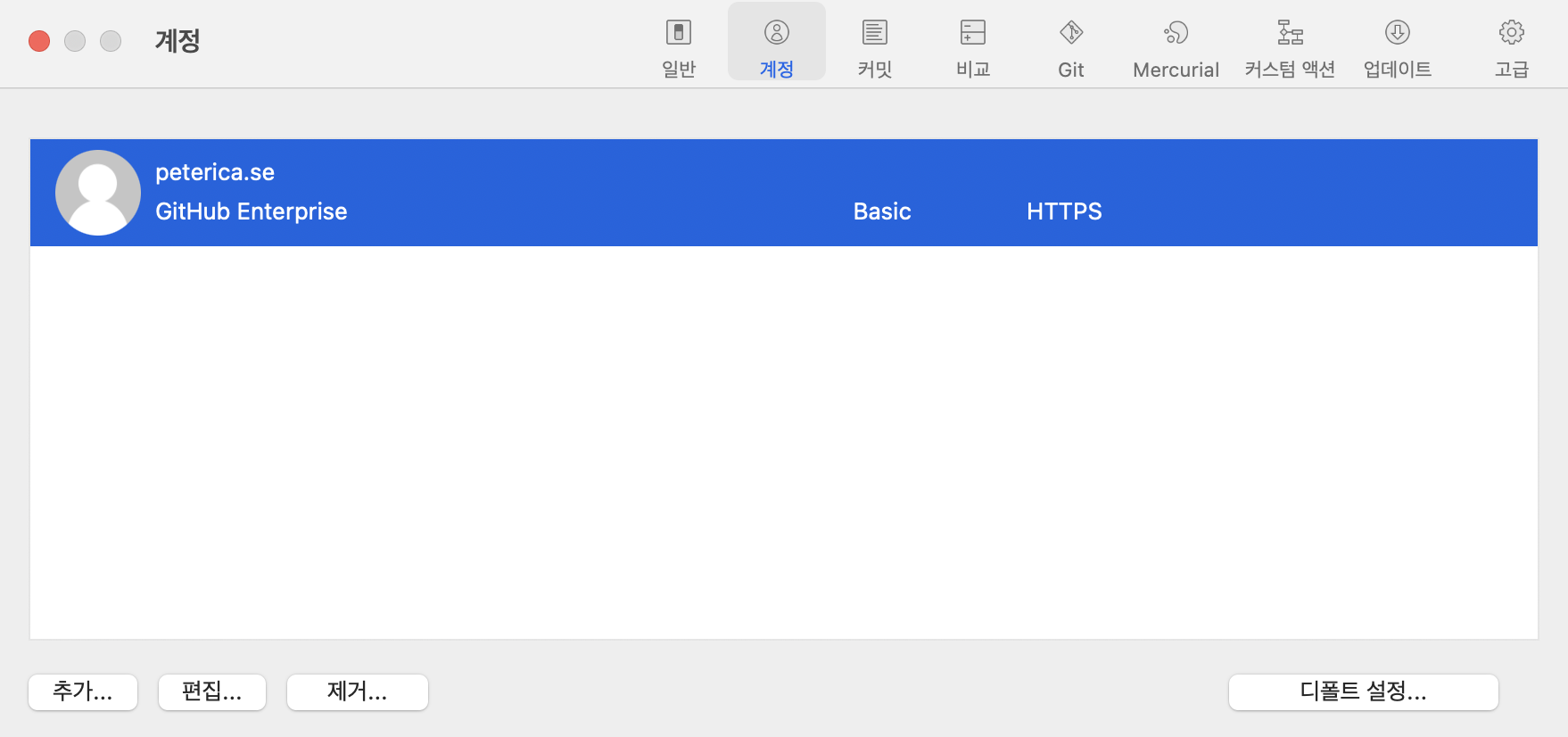Viewport: 1568px width, 737px height.
Task: Select the peterica.se account name text
Action: (x=215, y=172)
